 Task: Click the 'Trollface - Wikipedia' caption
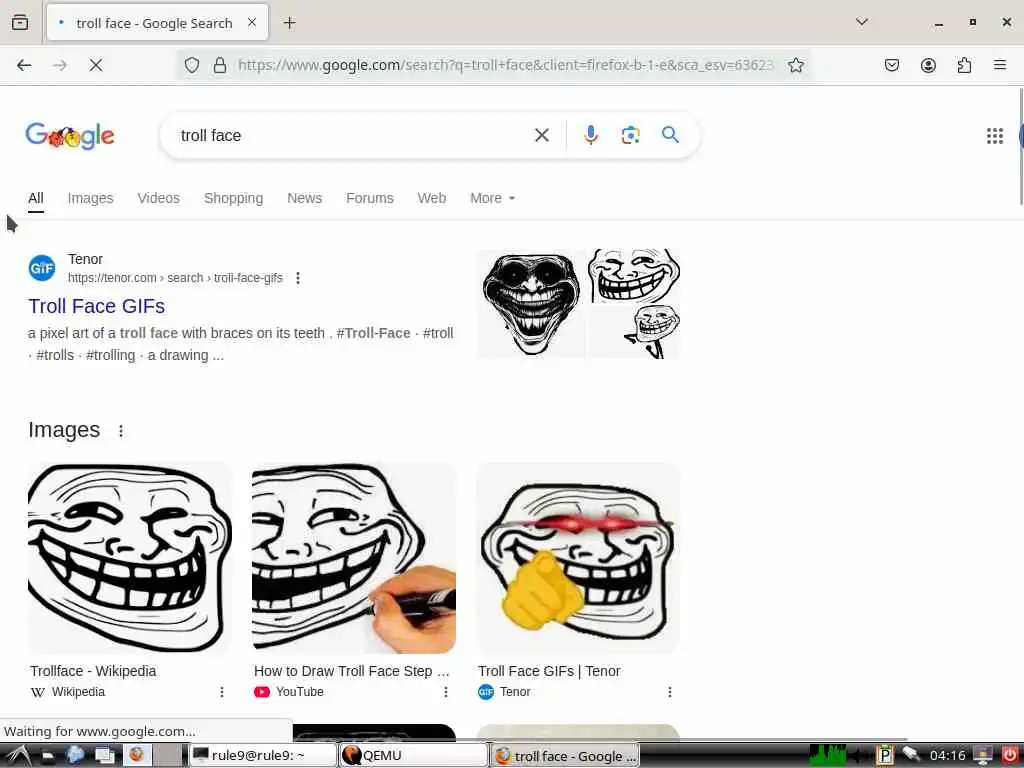(x=93, y=671)
